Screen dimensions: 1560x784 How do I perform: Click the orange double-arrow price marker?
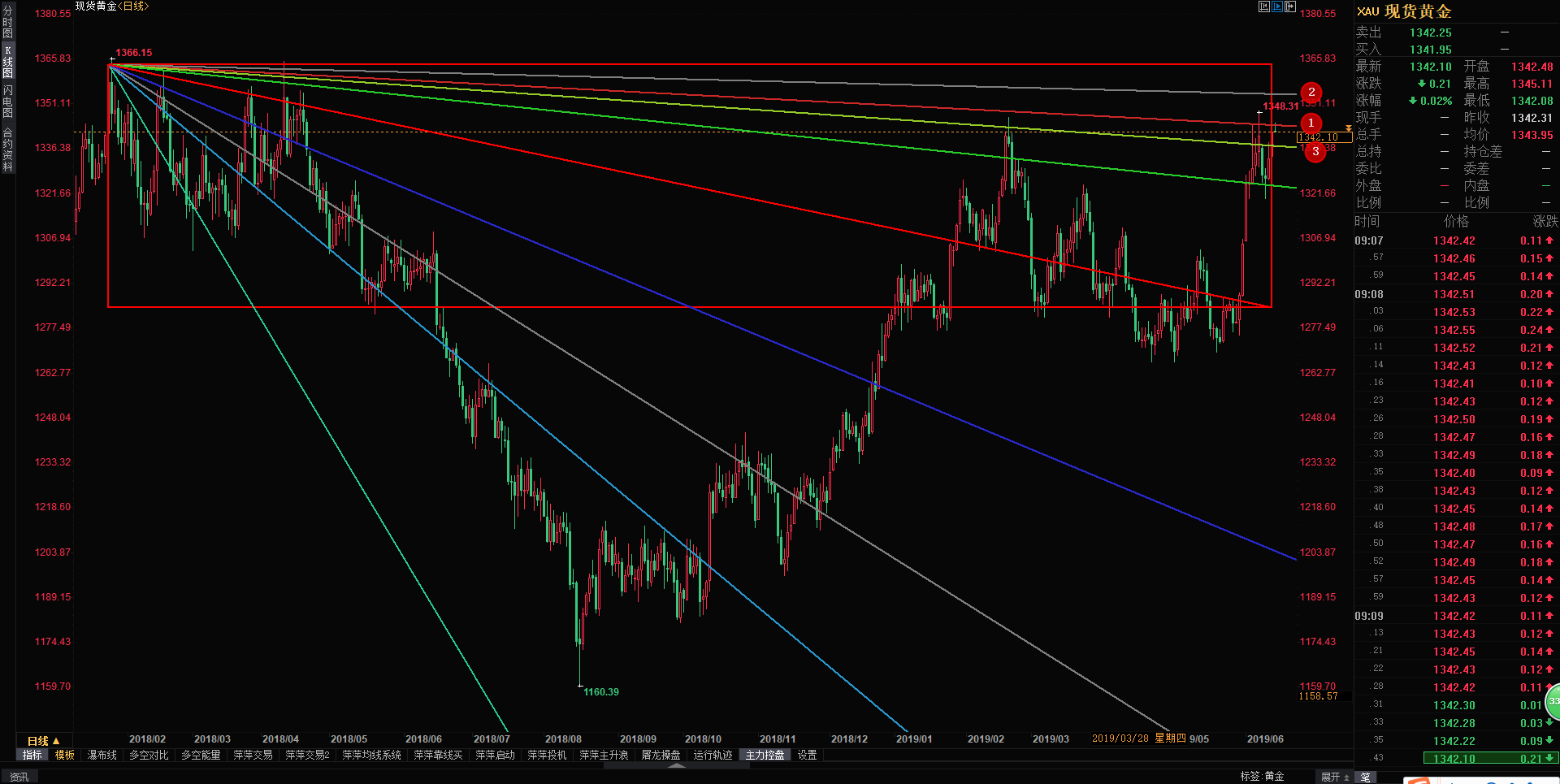pos(1349,128)
